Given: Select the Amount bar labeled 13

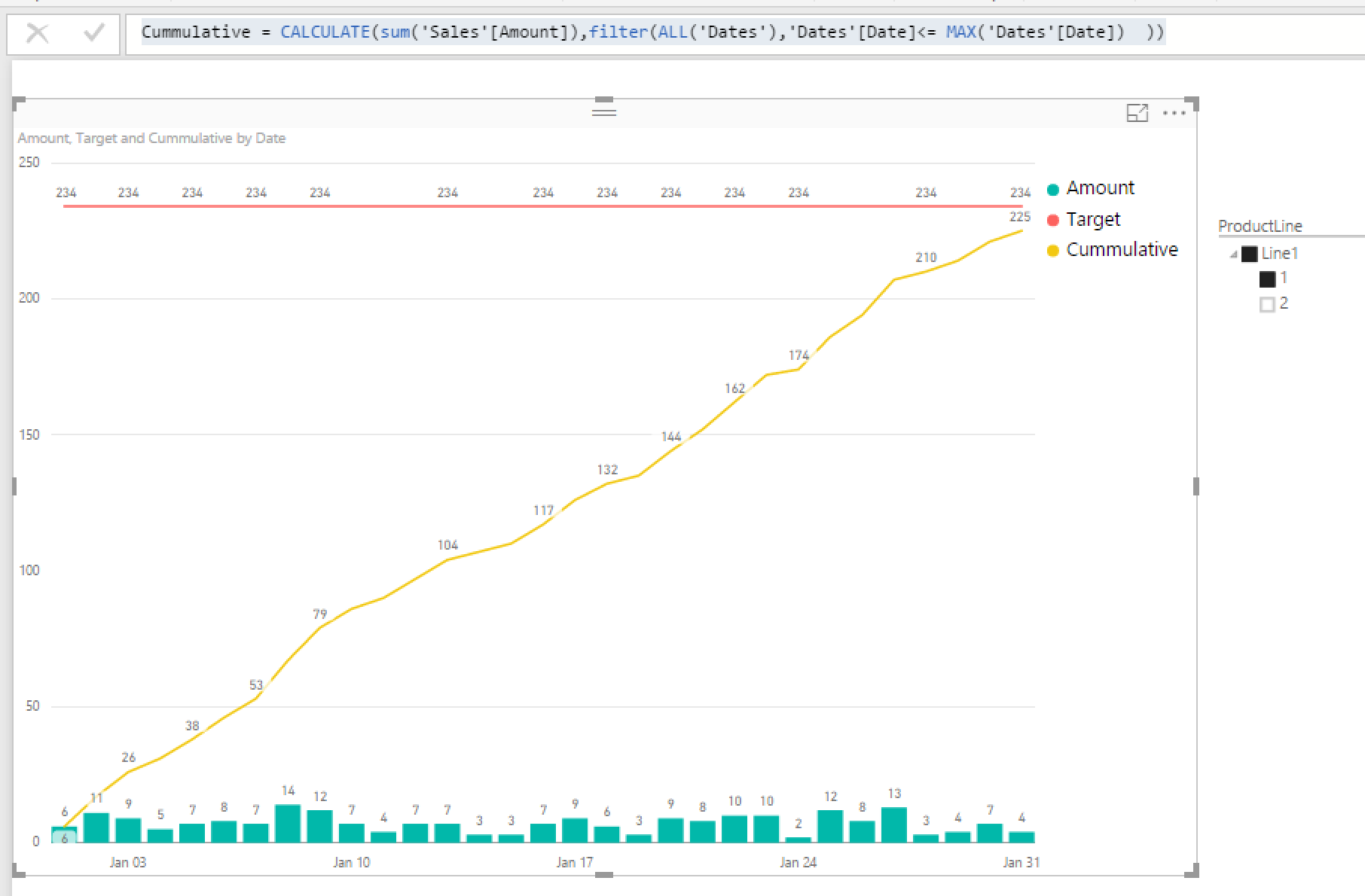Looking at the screenshot, I should pyautogui.click(x=894, y=824).
